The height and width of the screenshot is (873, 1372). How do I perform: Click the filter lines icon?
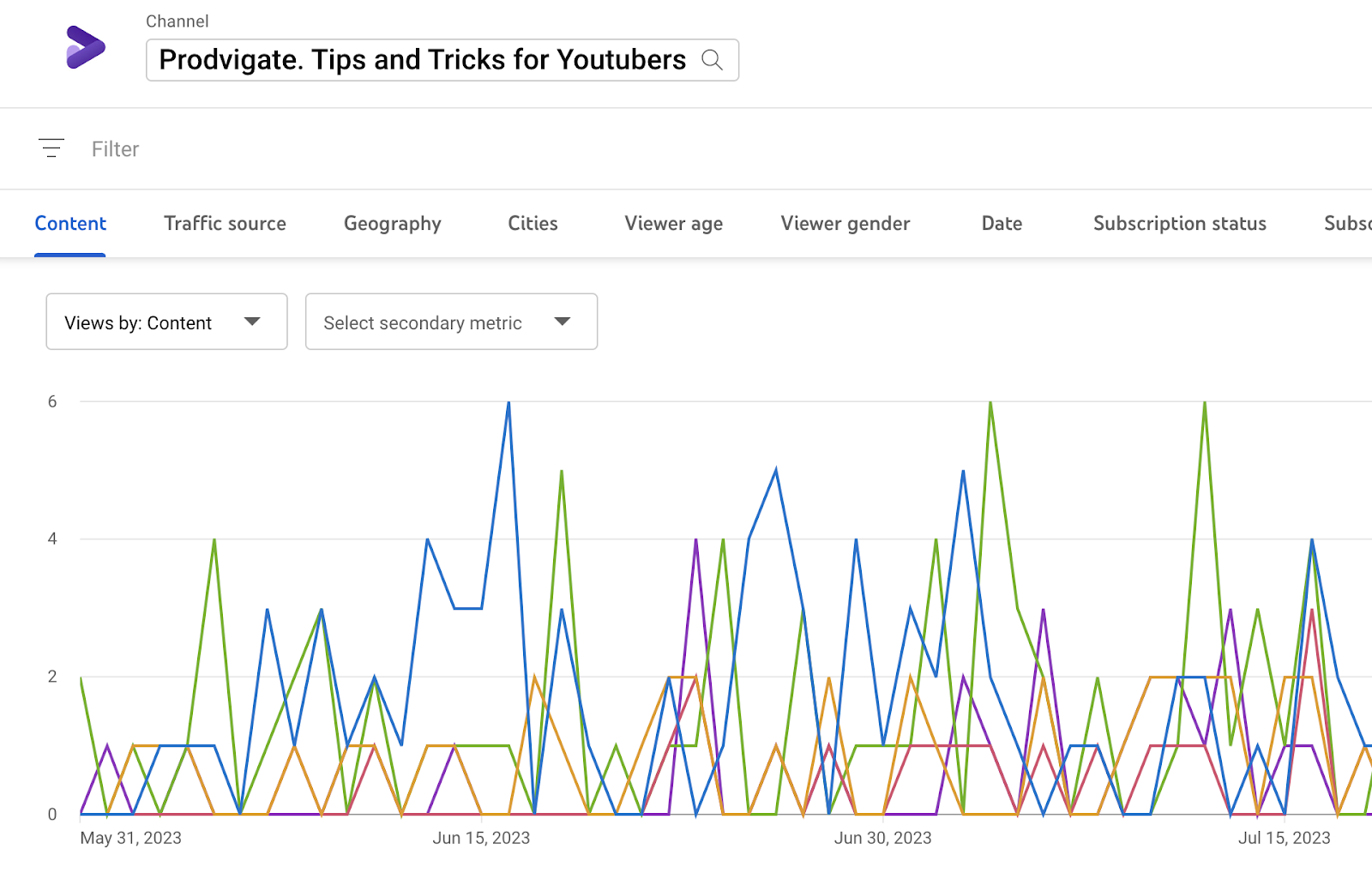51,148
